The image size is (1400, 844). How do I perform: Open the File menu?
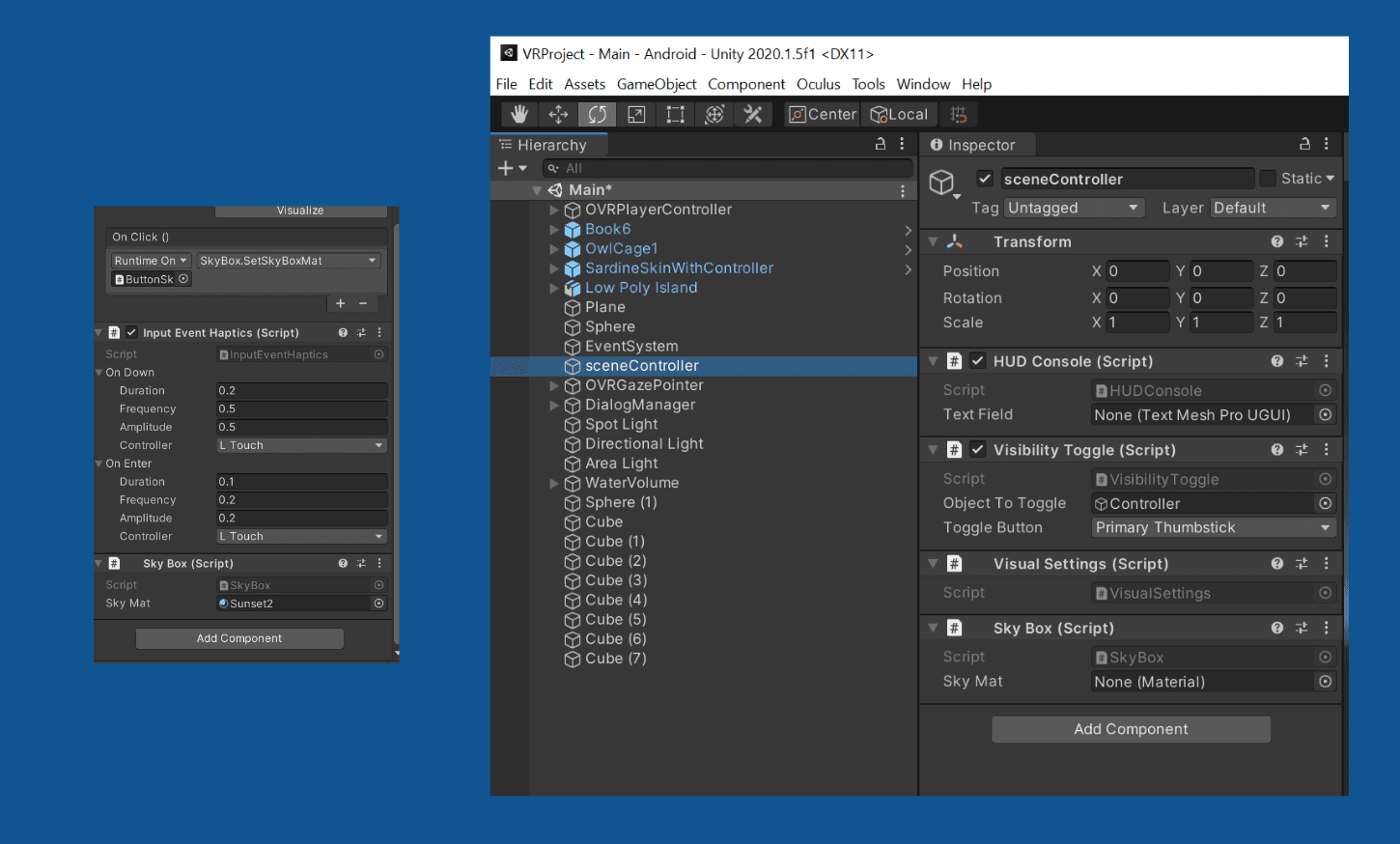pyautogui.click(x=507, y=84)
